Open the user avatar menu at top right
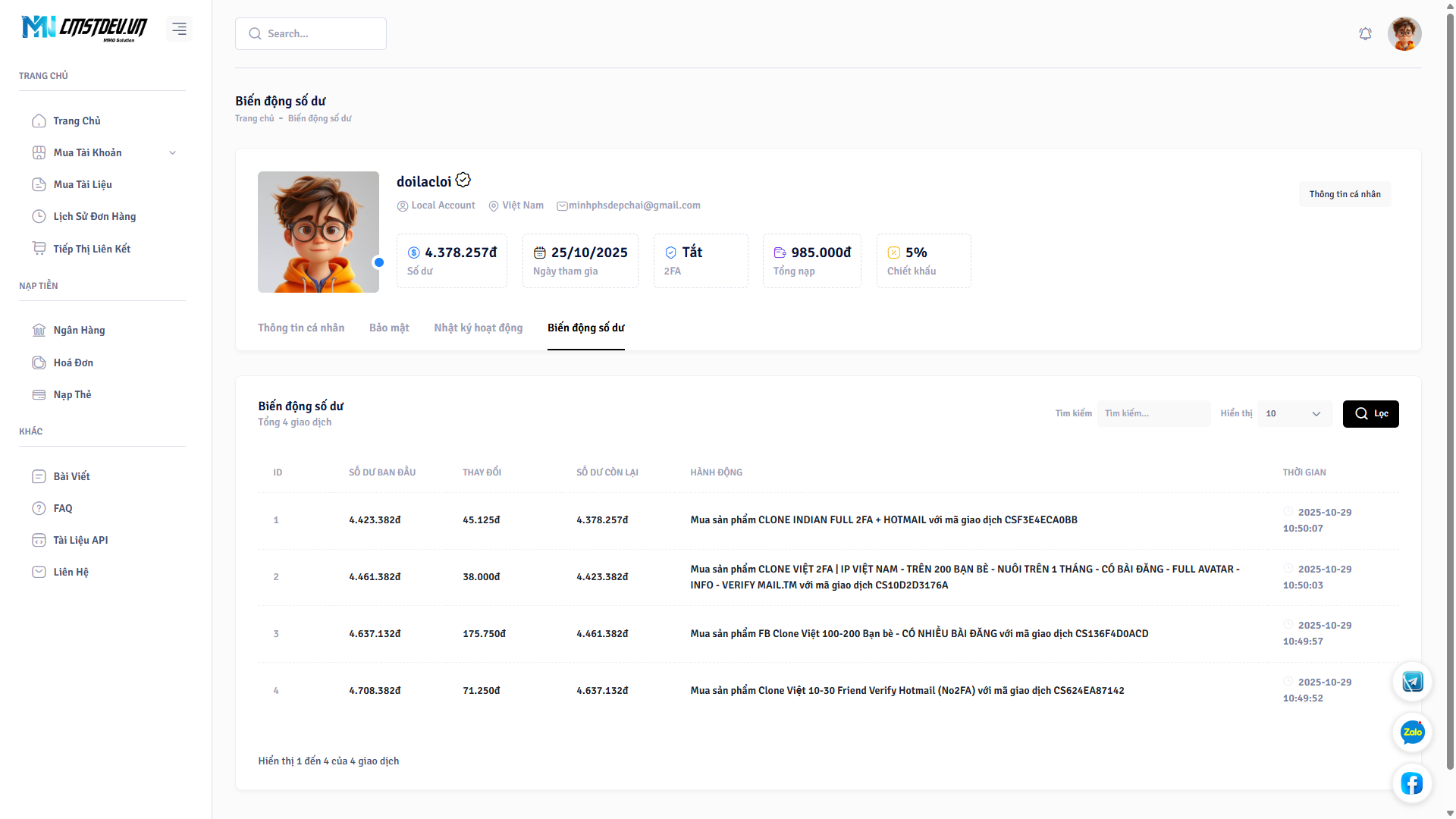Image resolution: width=1456 pixels, height=819 pixels. (x=1404, y=34)
